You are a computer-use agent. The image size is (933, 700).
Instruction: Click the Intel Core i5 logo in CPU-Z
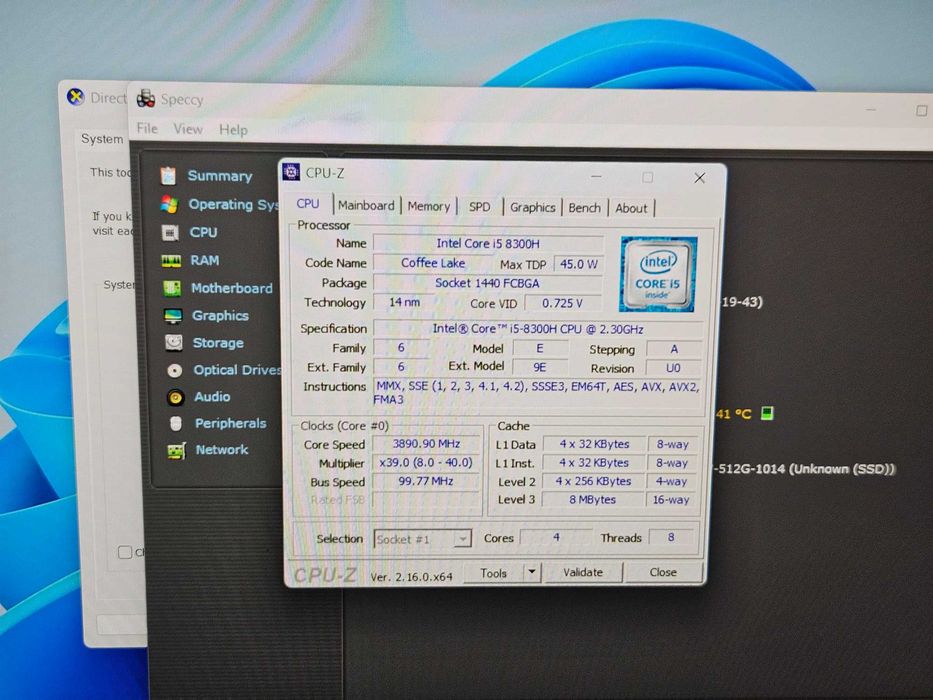click(658, 274)
